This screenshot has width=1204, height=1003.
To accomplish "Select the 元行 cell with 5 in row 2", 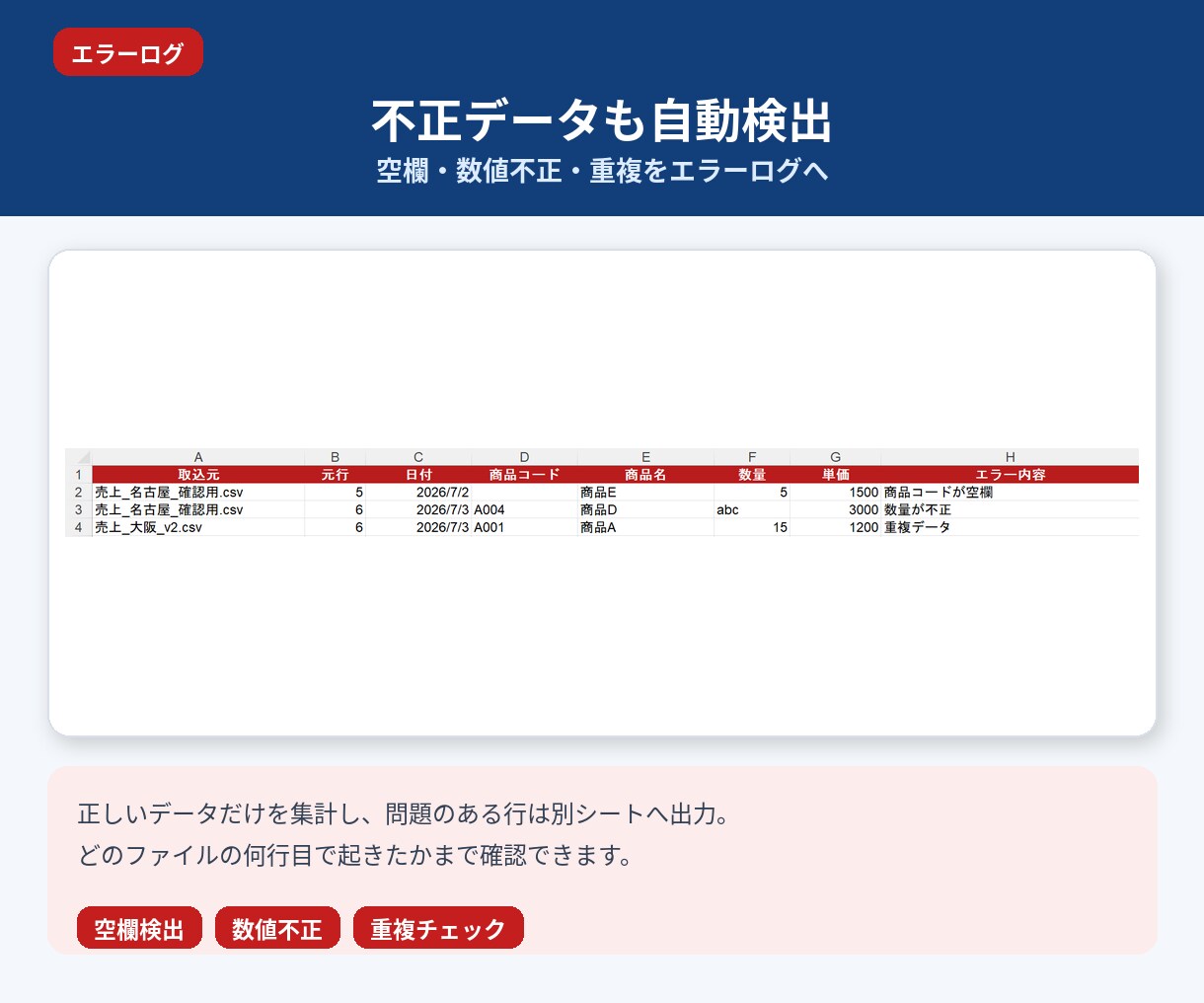I will pyautogui.click(x=335, y=492).
